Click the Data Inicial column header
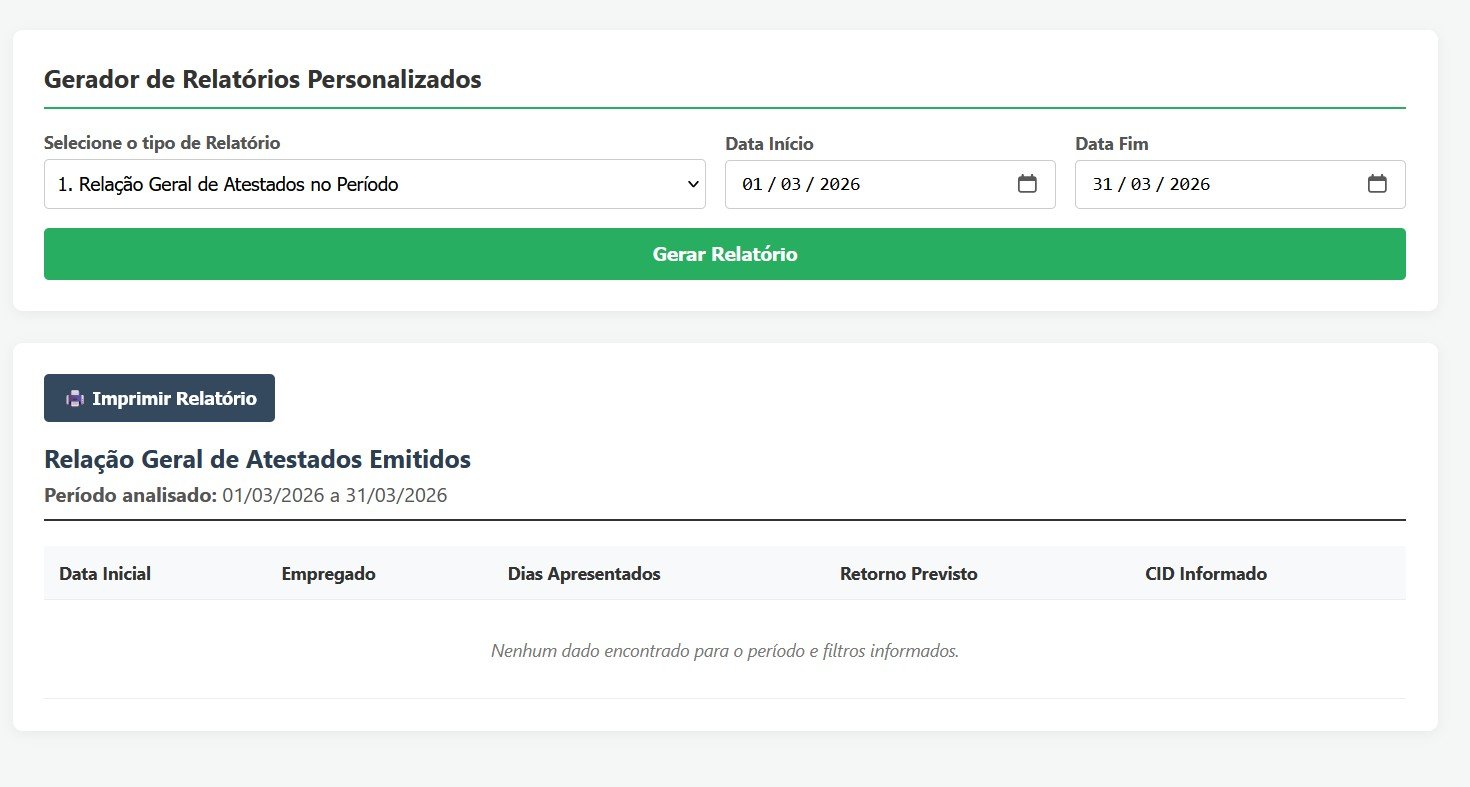Image resolution: width=1470 pixels, height=787 pixels. click(104, 573)
